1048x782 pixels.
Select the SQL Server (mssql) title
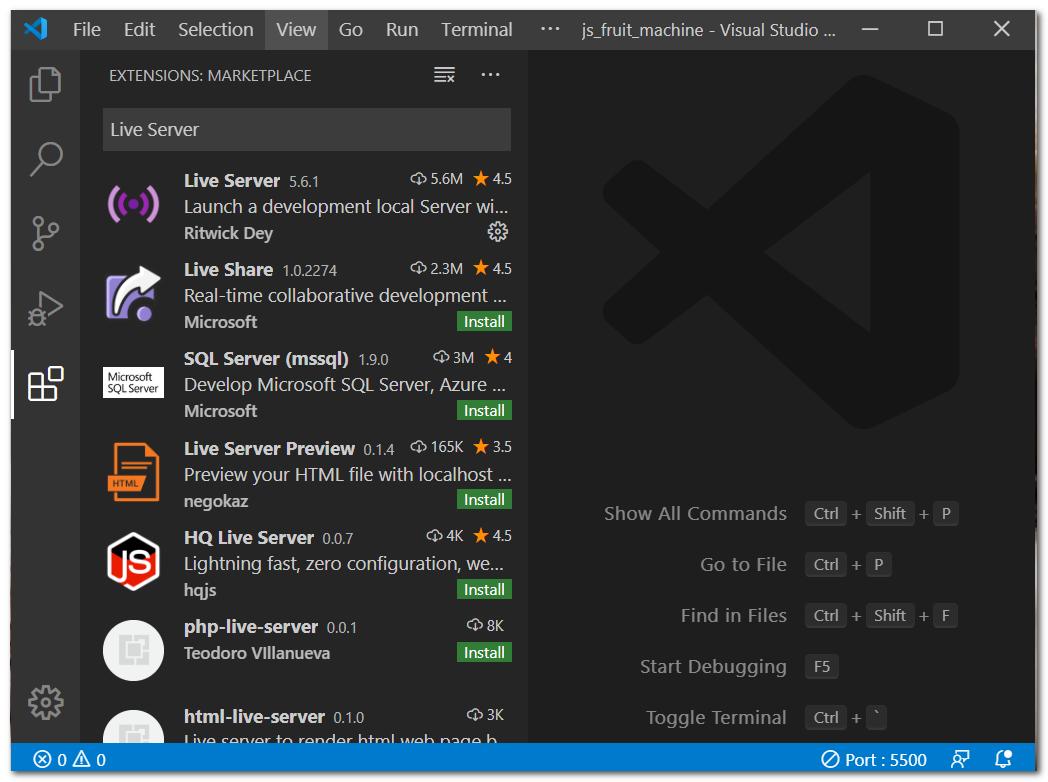point(266,359)
